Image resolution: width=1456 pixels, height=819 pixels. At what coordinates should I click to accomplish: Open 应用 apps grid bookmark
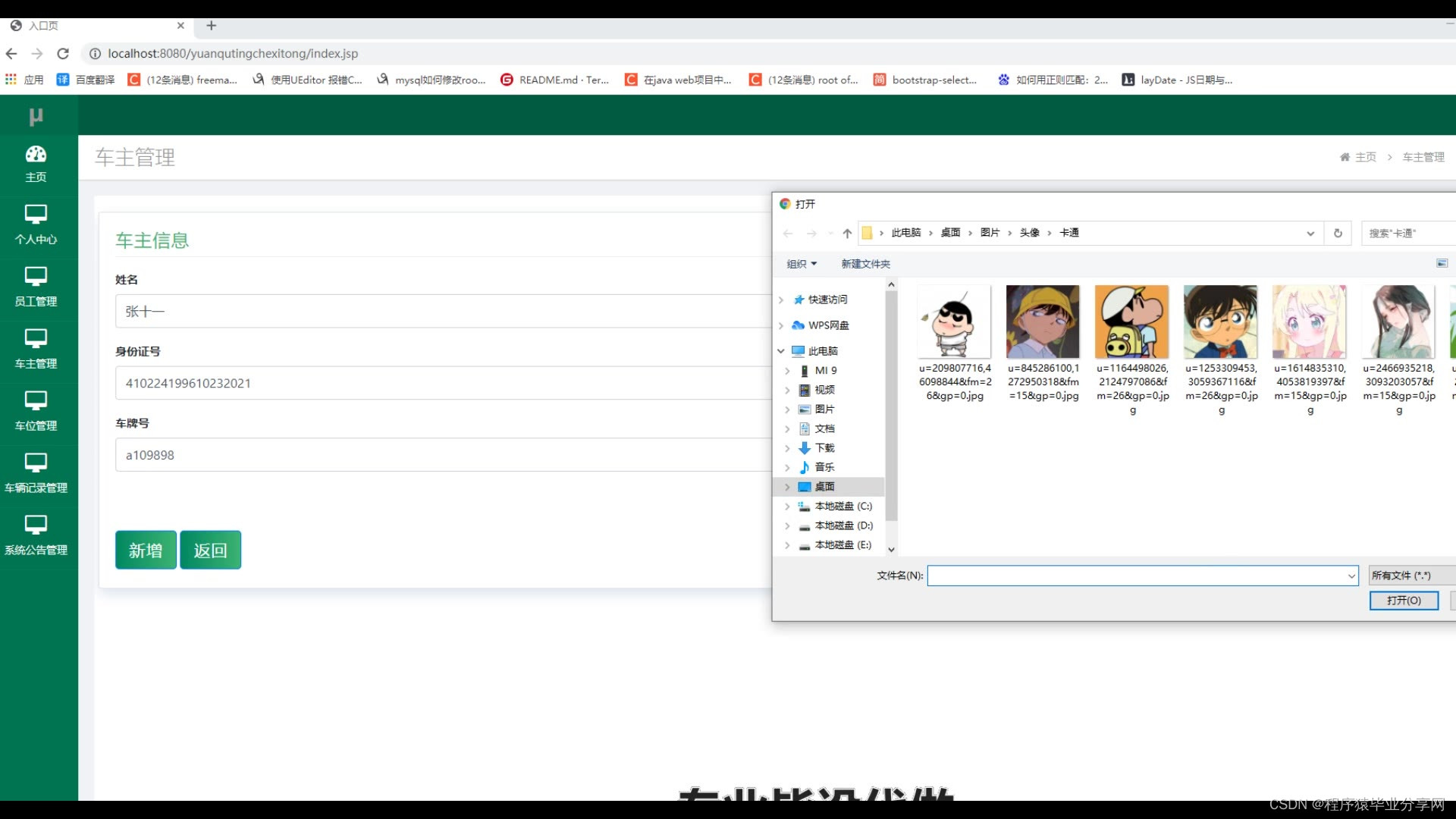(x=24, y=80)
